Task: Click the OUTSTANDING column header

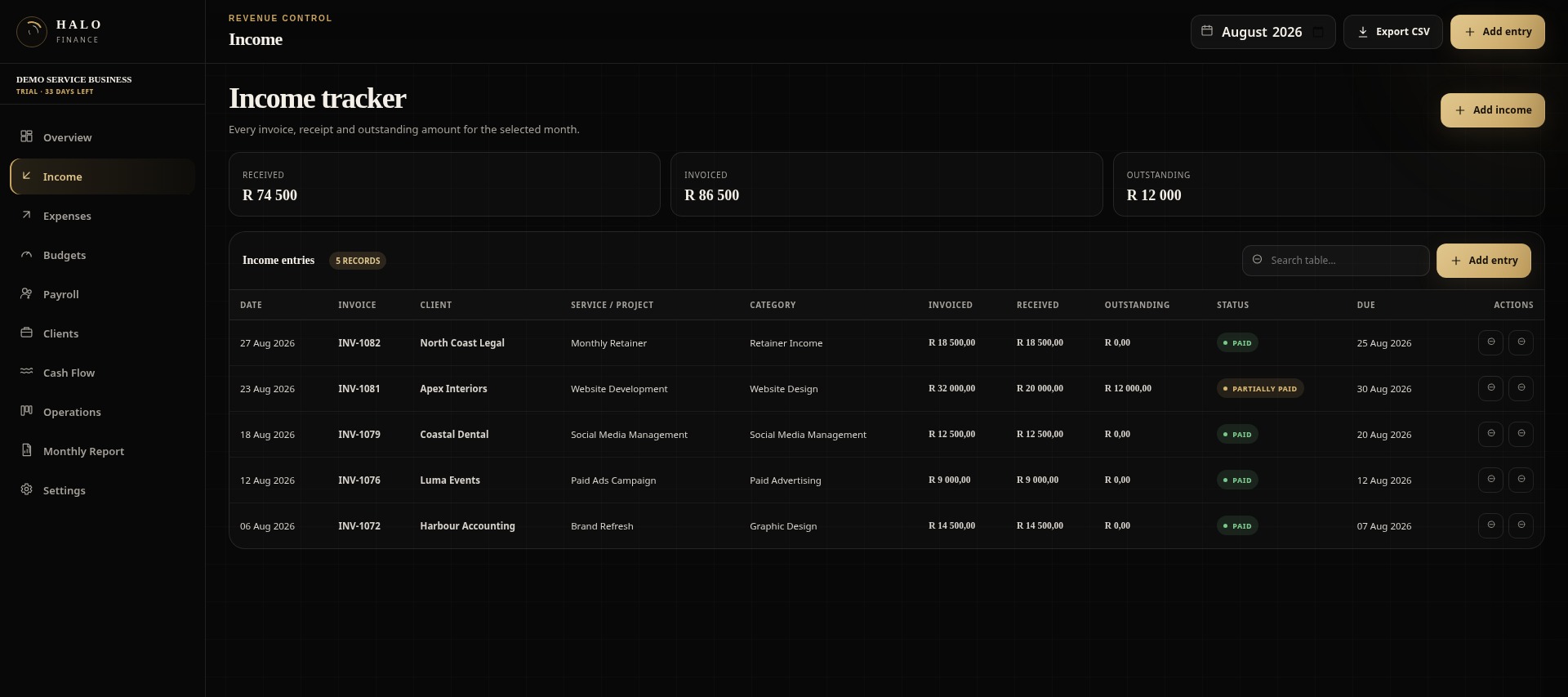Action: [1137, 305]
